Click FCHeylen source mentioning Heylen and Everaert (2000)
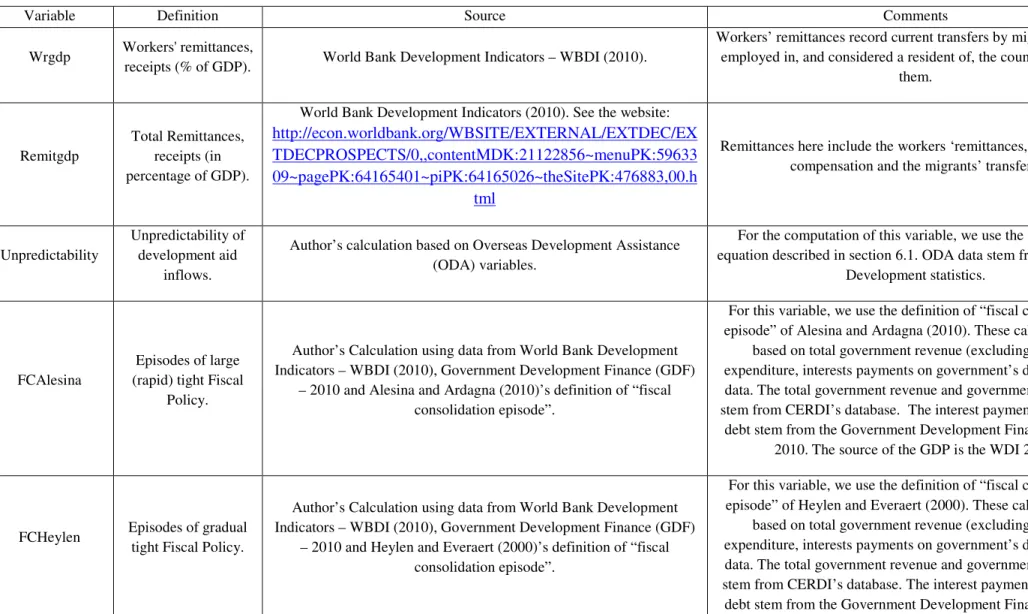This screenshot has width=1028, height=614. click(484, 537)
